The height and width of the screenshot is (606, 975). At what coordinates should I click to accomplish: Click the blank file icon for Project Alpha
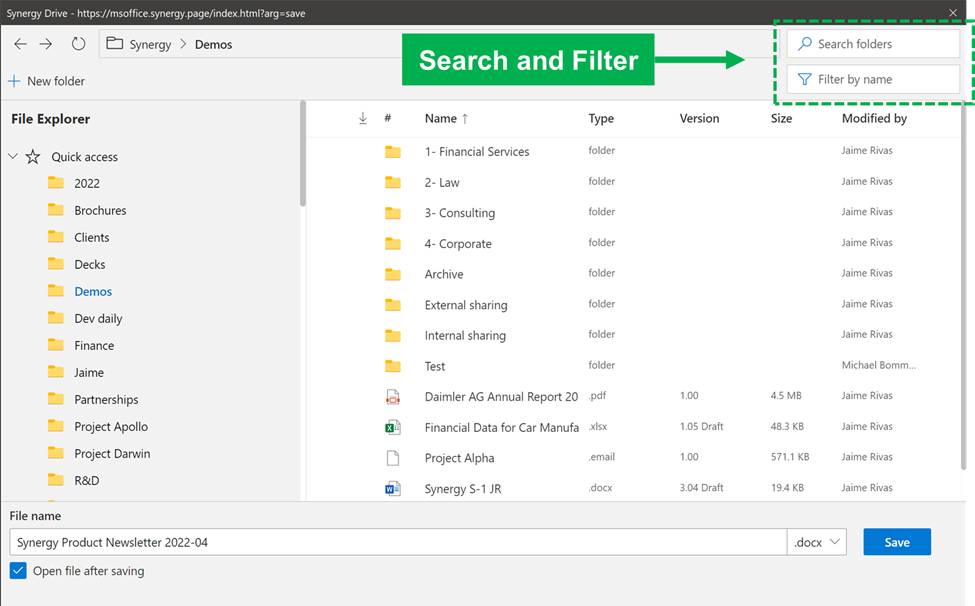click(392, 458)
